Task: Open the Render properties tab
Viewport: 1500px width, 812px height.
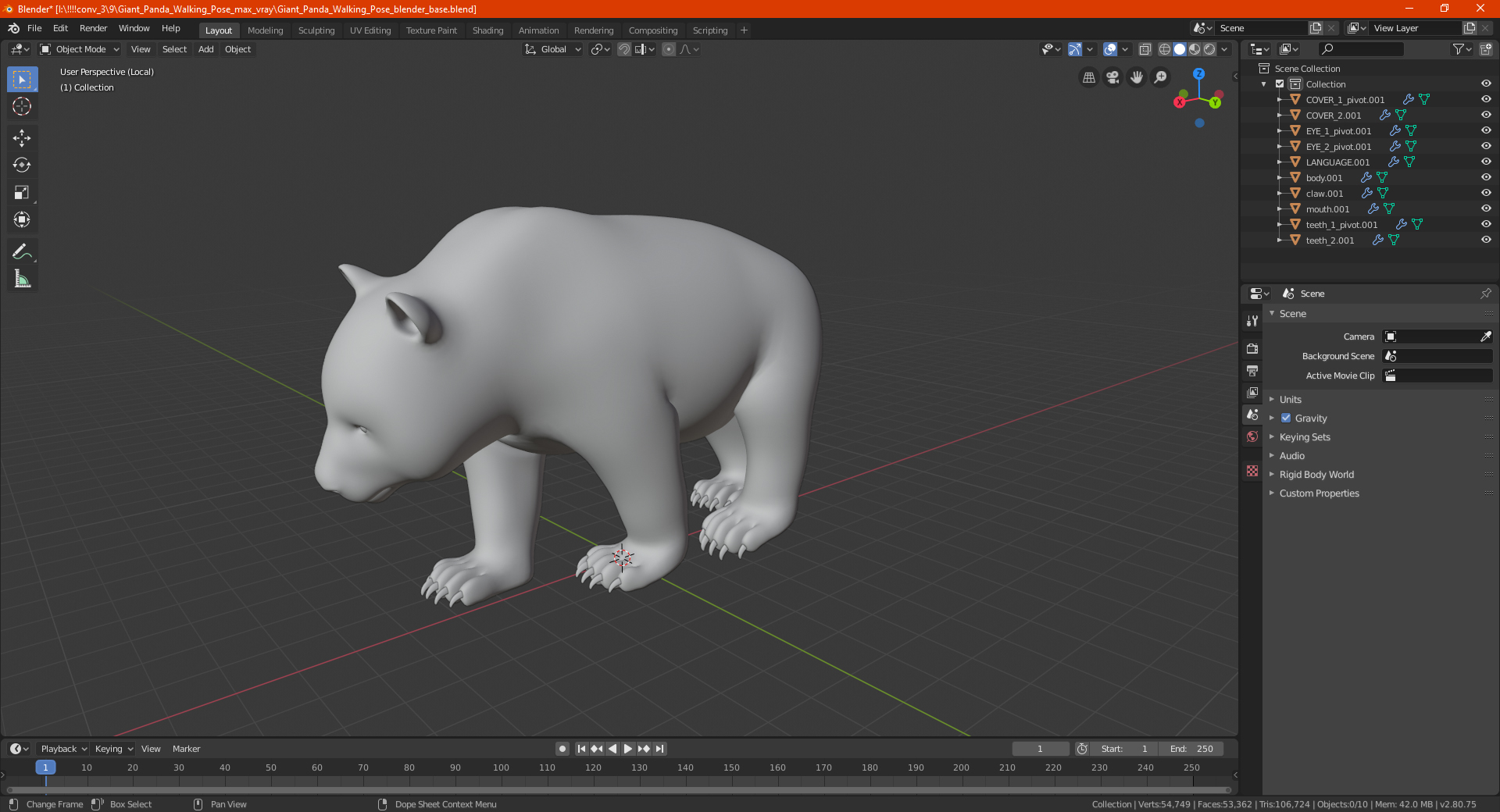Action: coord(1252,348)
